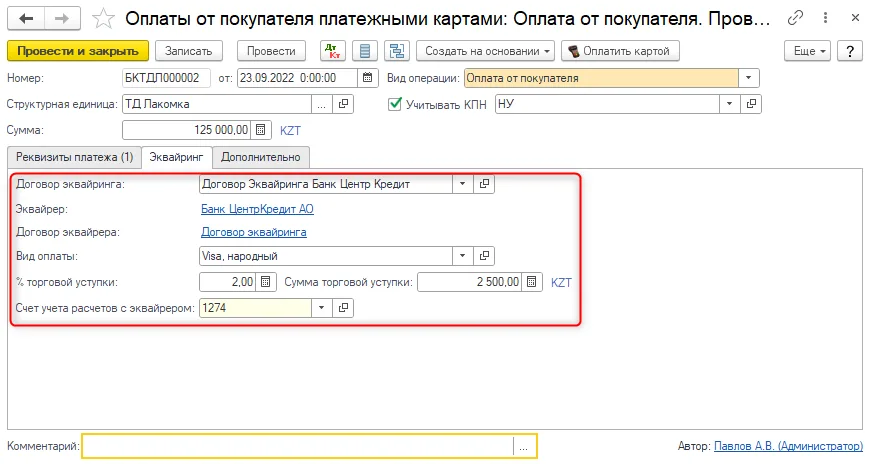
Task: Open help with the question mark button
Action: [850, 51]
